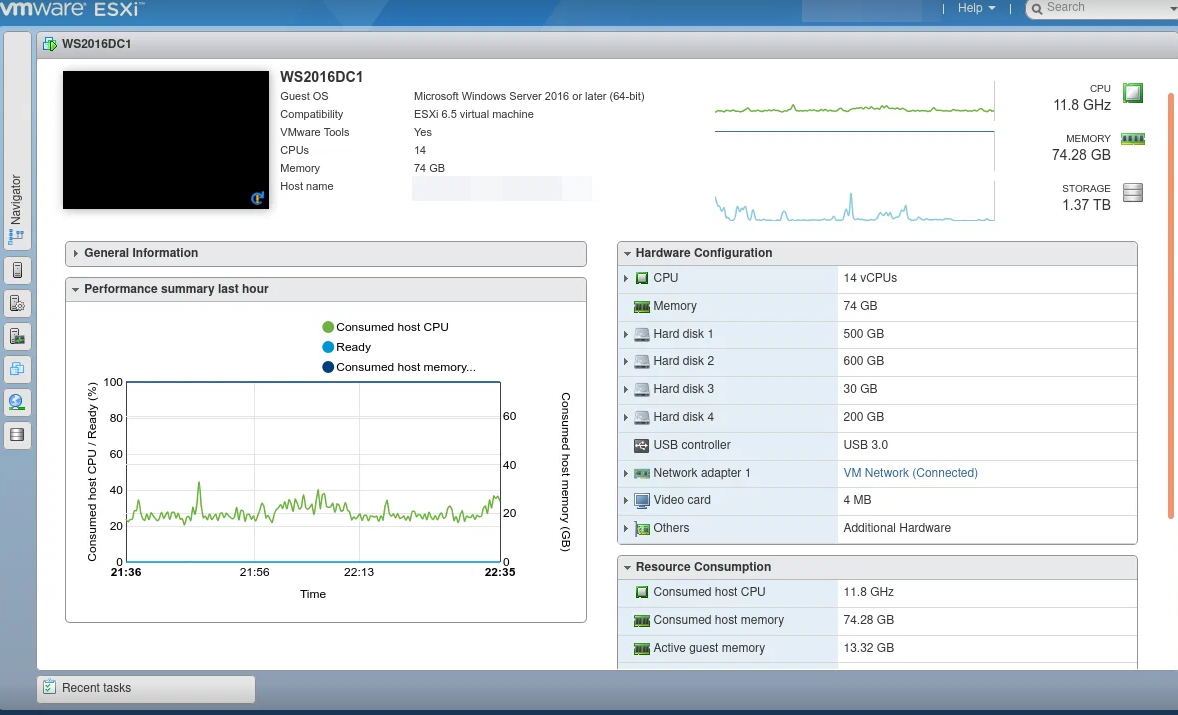Click the '22:35' time label on the chart

tap(500, 572)
